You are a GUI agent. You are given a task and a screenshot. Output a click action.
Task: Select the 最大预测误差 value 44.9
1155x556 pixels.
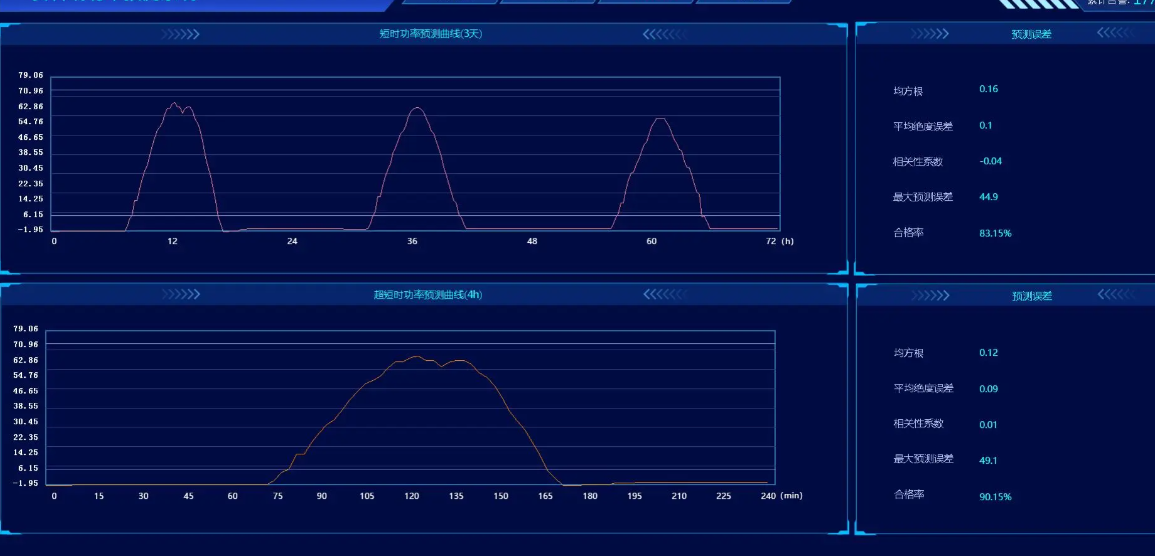(x=988, y=197)
